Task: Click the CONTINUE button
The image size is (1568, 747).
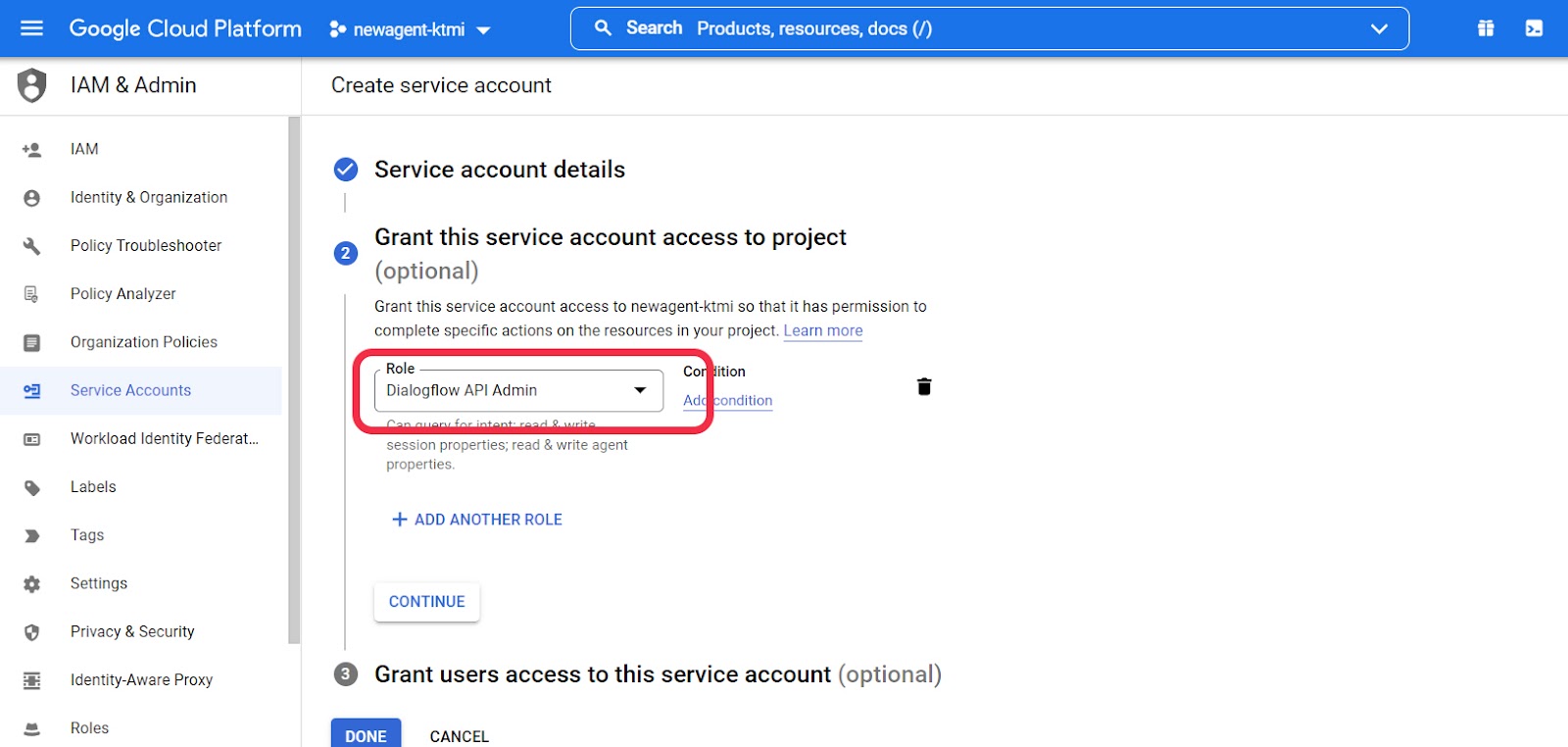Action: click(x=426, y=602)
